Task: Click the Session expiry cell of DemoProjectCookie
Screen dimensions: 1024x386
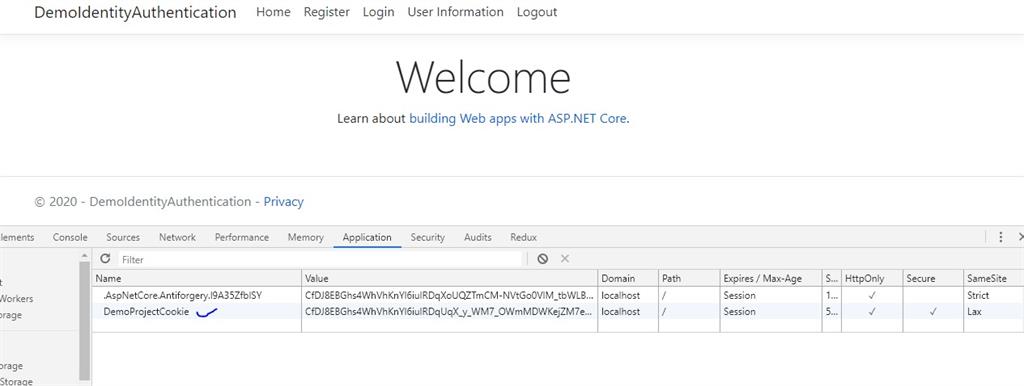Action: coord(739,312)
